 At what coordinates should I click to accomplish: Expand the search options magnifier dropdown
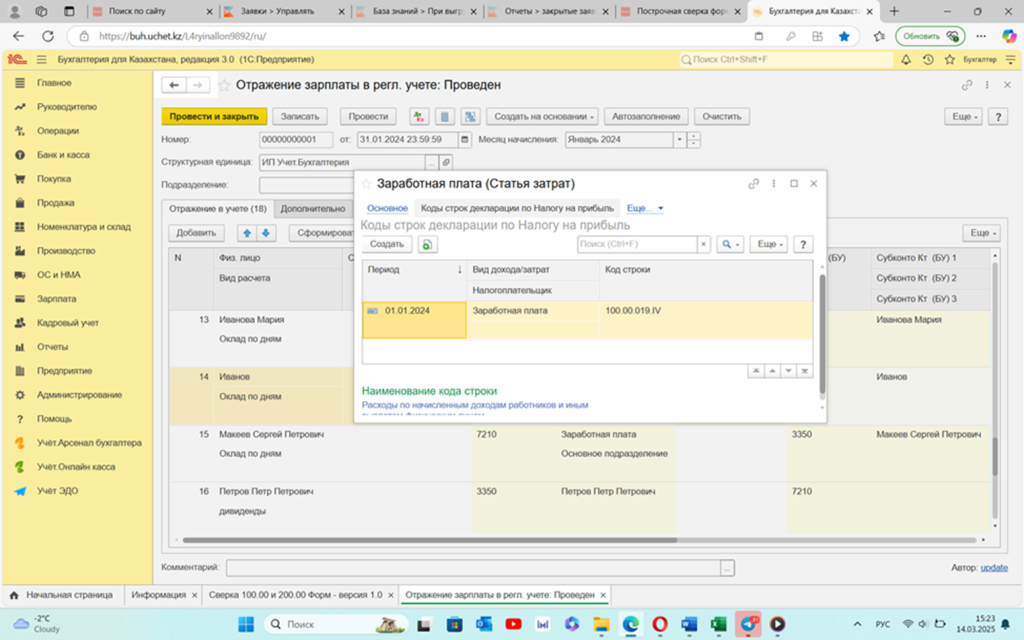[x=730, y=244]
